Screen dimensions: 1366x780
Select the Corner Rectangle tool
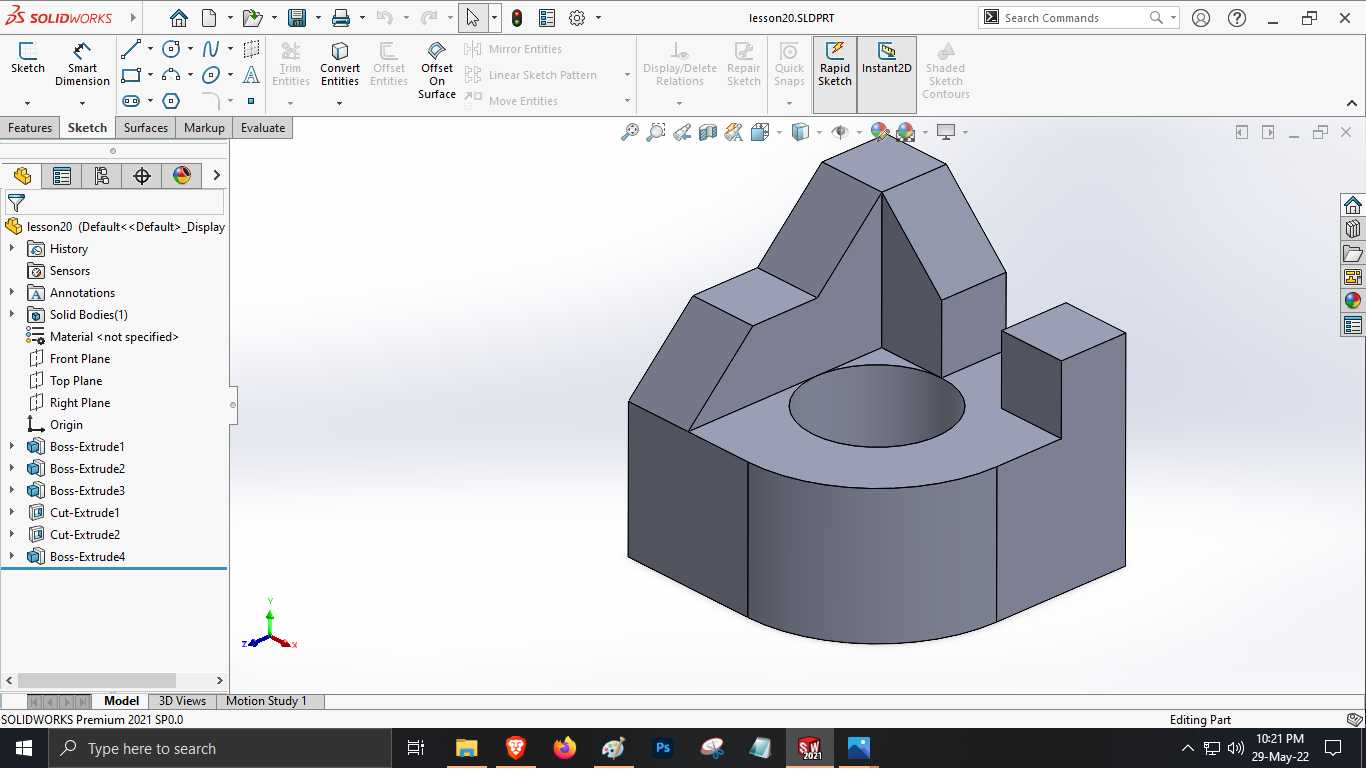(131, 75)
